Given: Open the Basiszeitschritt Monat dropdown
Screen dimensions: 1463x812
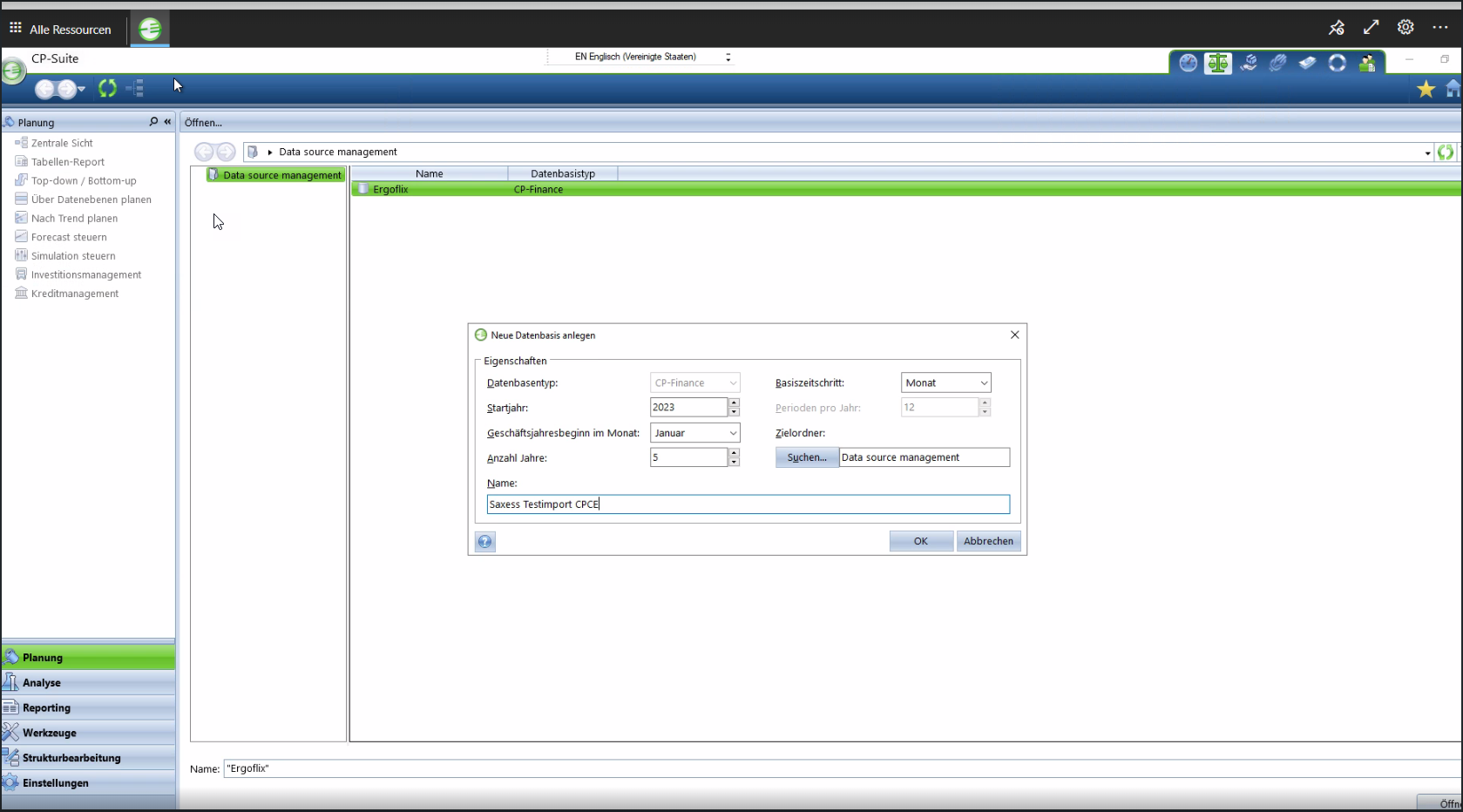Looking at the screenshot, I should [x=946, y=382].
